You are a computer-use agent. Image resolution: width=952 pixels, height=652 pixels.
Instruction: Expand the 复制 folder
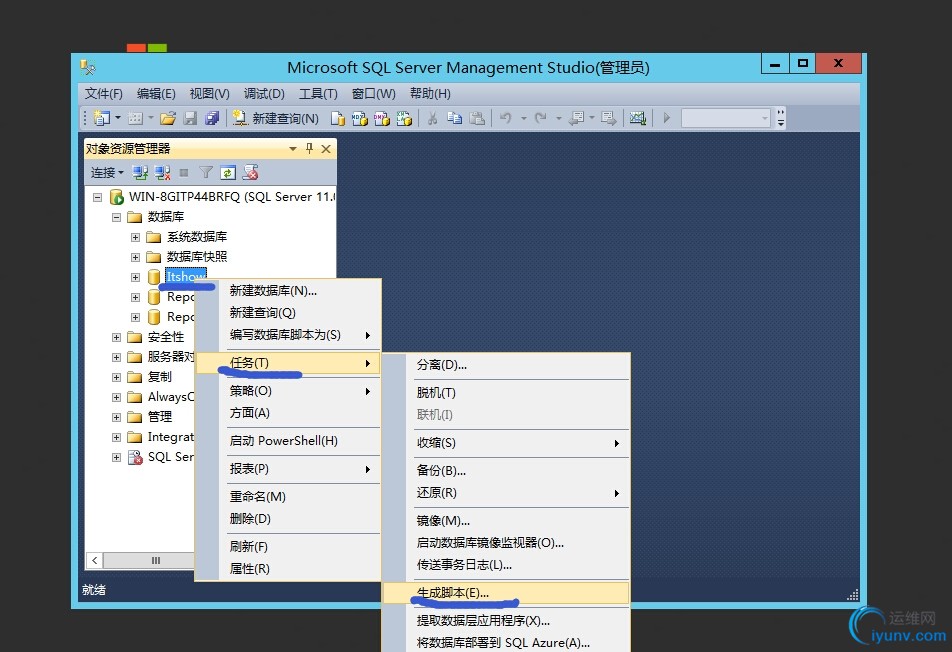117,378
